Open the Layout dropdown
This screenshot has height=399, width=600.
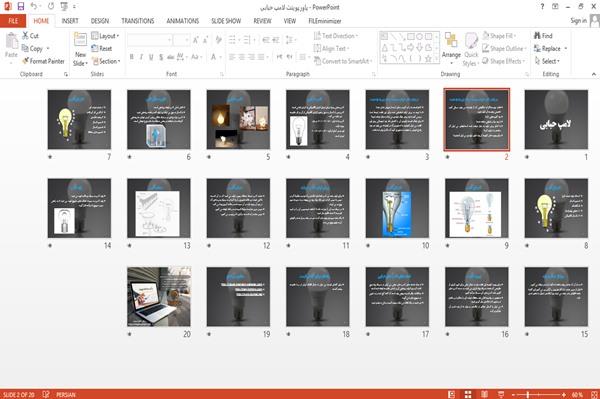[x=105, y=36]
